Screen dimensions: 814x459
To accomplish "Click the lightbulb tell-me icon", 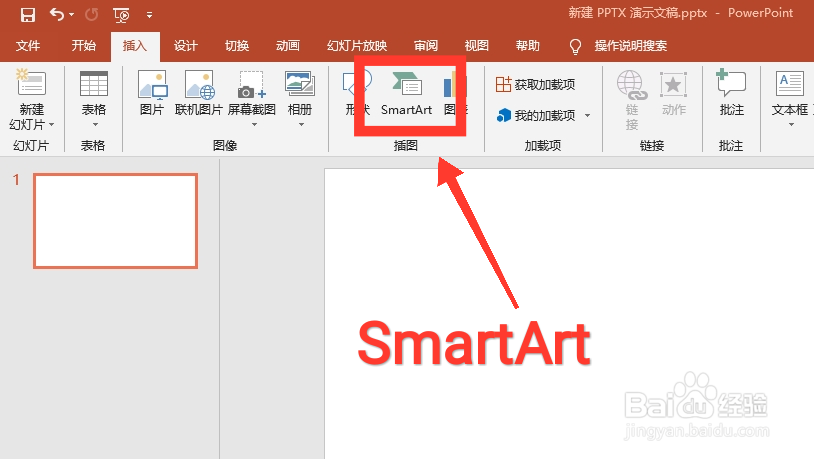I will pyautogui.click(x=575, y=46).
